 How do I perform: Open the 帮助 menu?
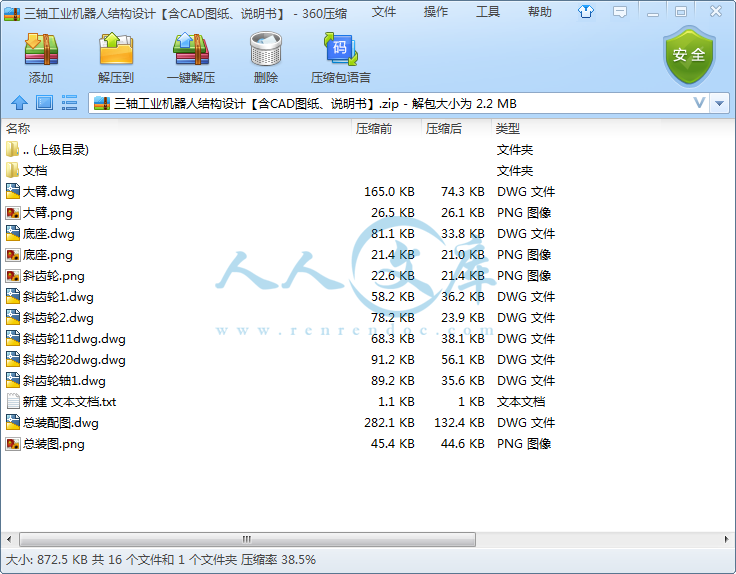point(539,12)
